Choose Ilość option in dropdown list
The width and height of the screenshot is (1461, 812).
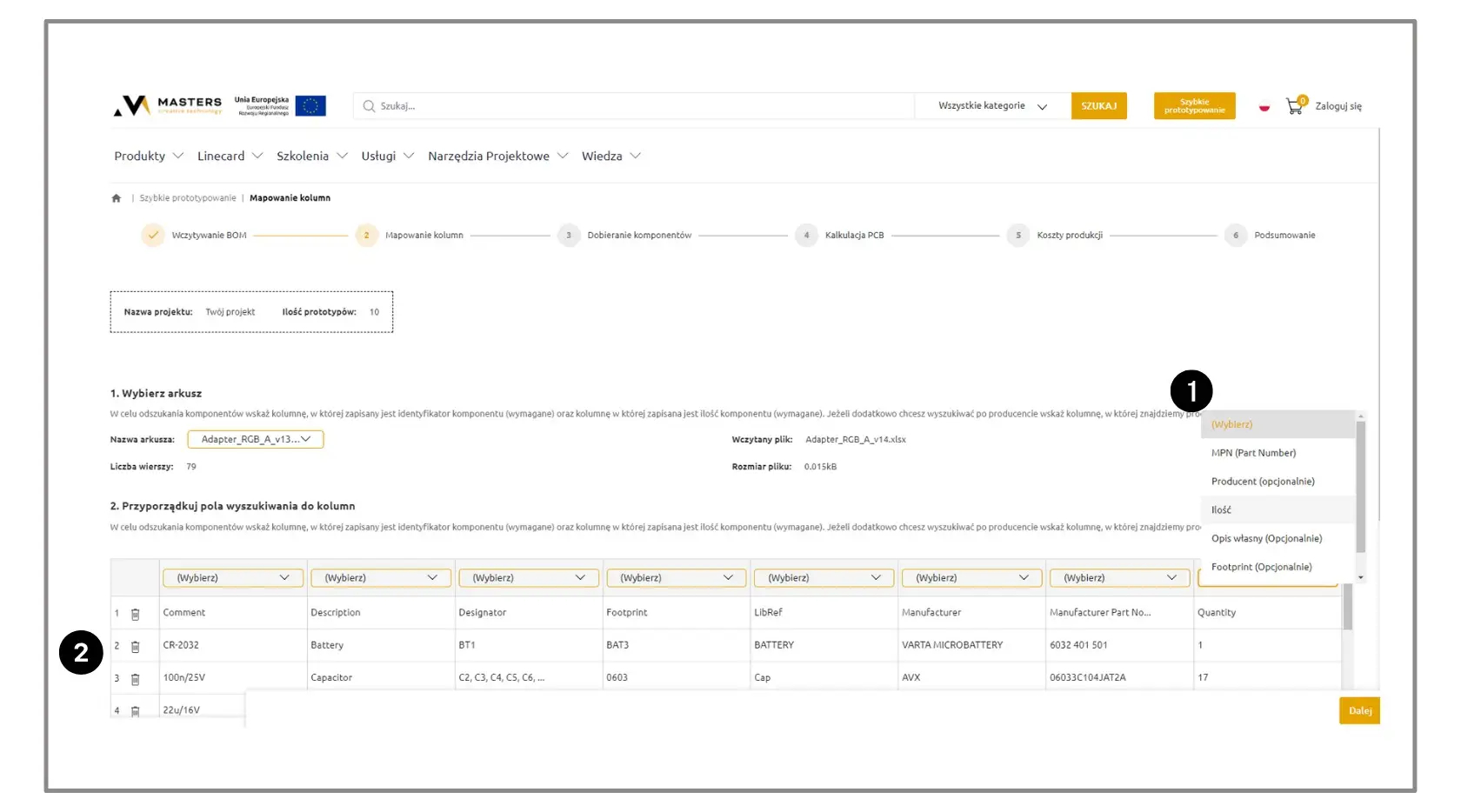(1221, 510)
